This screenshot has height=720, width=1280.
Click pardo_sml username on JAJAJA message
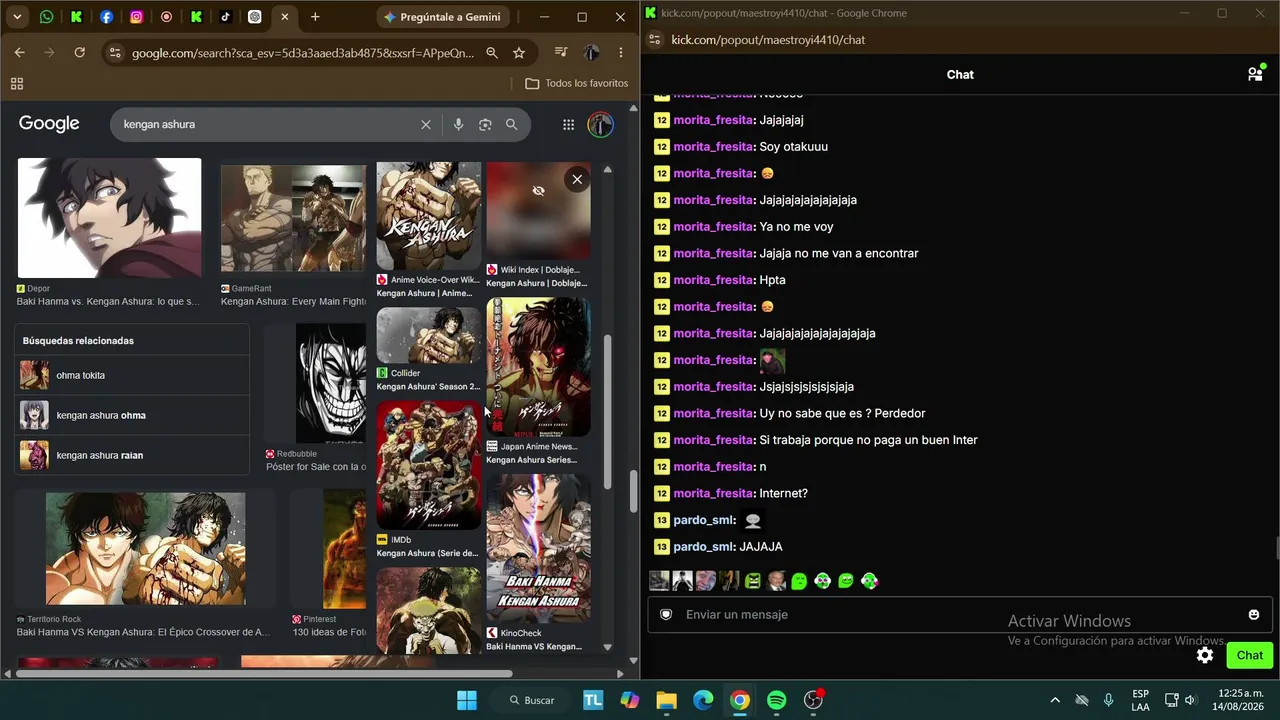click(704, 547)
